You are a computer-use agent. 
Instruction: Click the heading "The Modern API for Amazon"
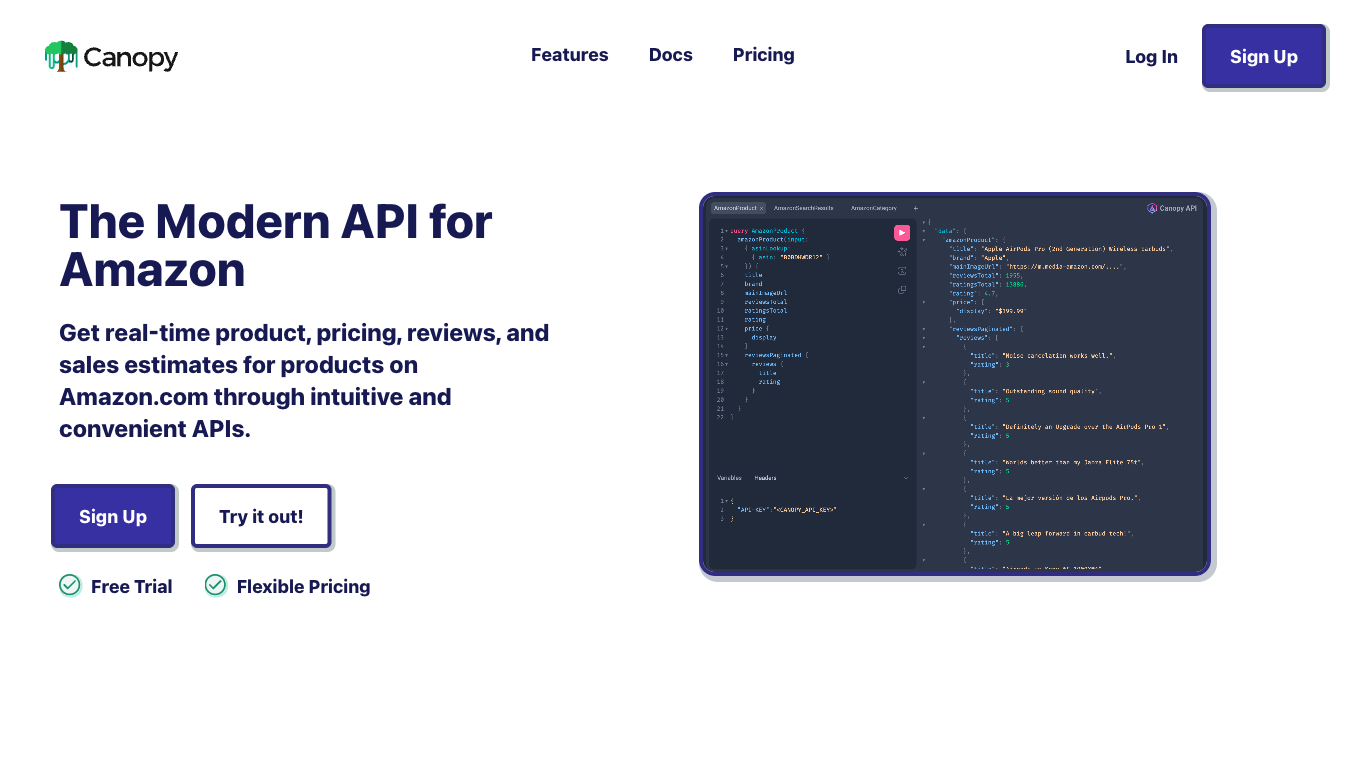[x=276, y=245]
